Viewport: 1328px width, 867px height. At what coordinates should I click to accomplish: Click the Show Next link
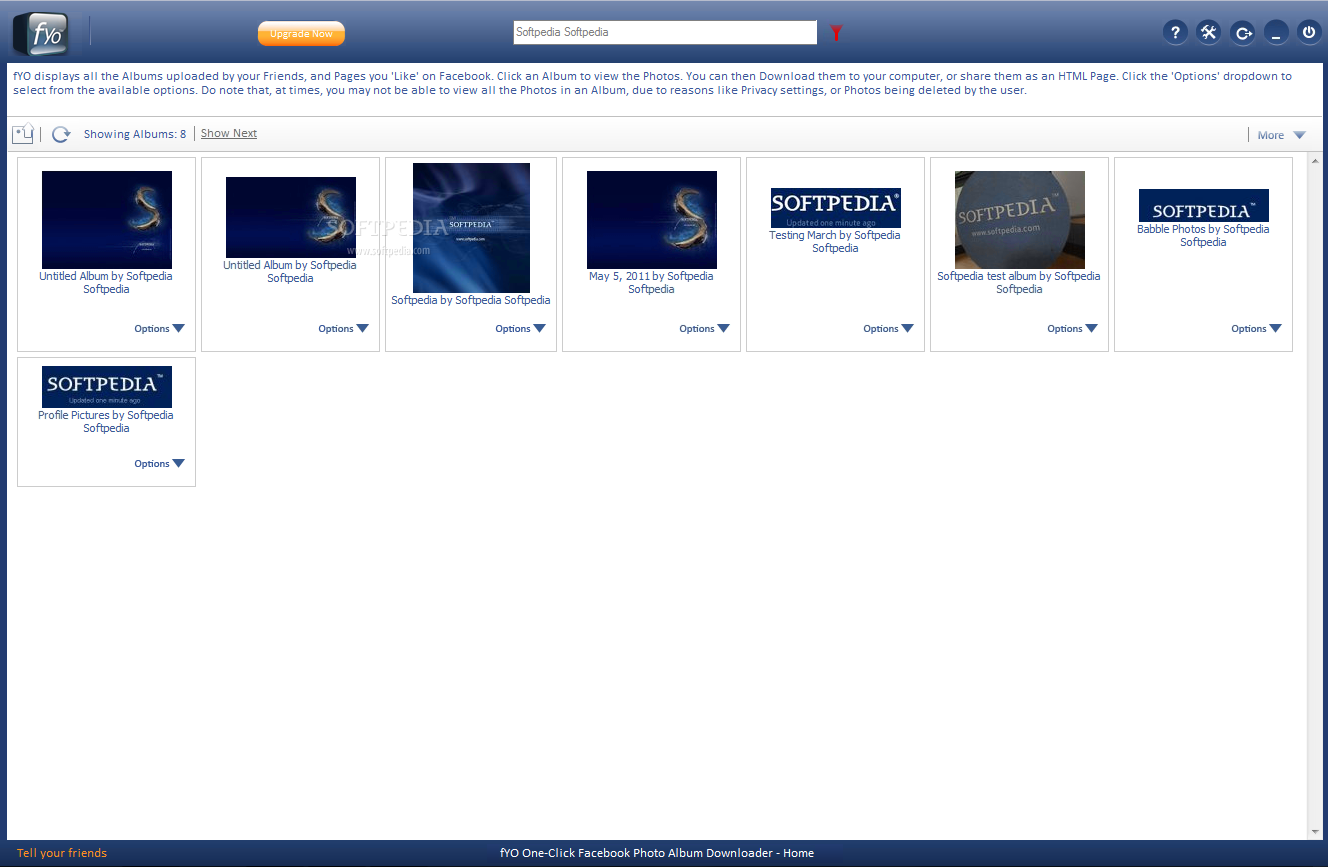click(229, 133)
